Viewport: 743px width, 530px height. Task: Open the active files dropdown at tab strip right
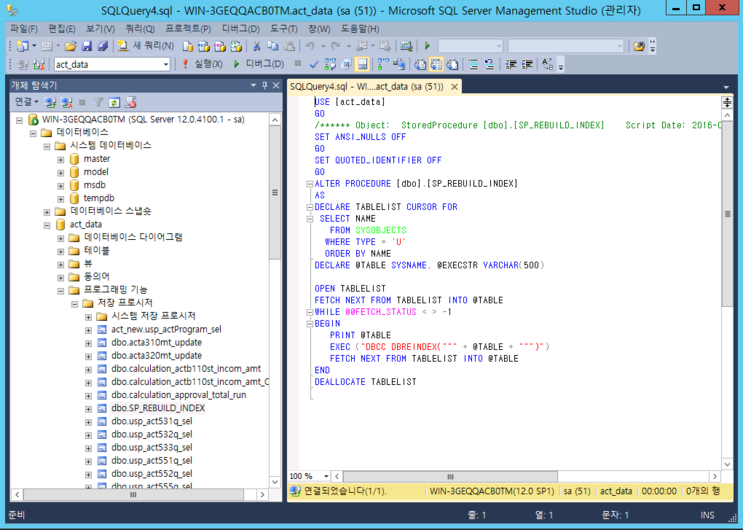(x=726, y=87)
